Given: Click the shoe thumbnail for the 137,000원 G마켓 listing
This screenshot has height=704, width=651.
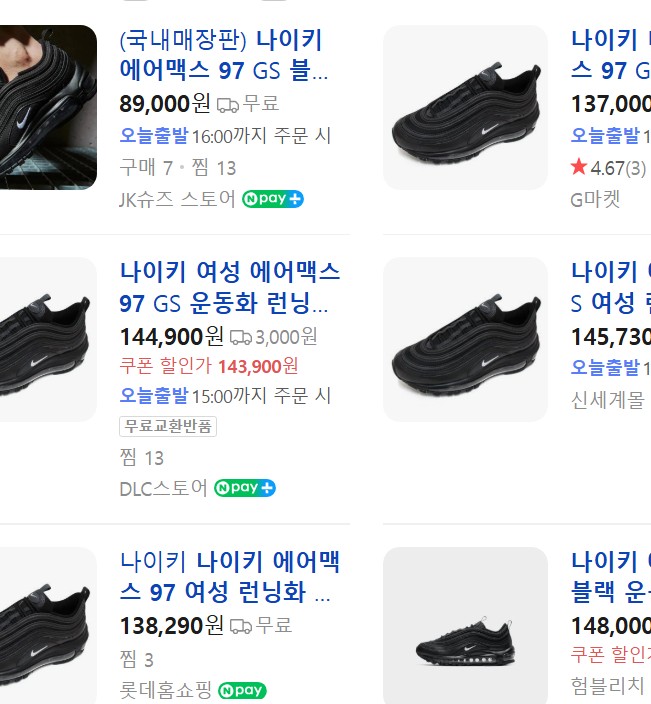Looking at the screenshot, I should point(466,108).
